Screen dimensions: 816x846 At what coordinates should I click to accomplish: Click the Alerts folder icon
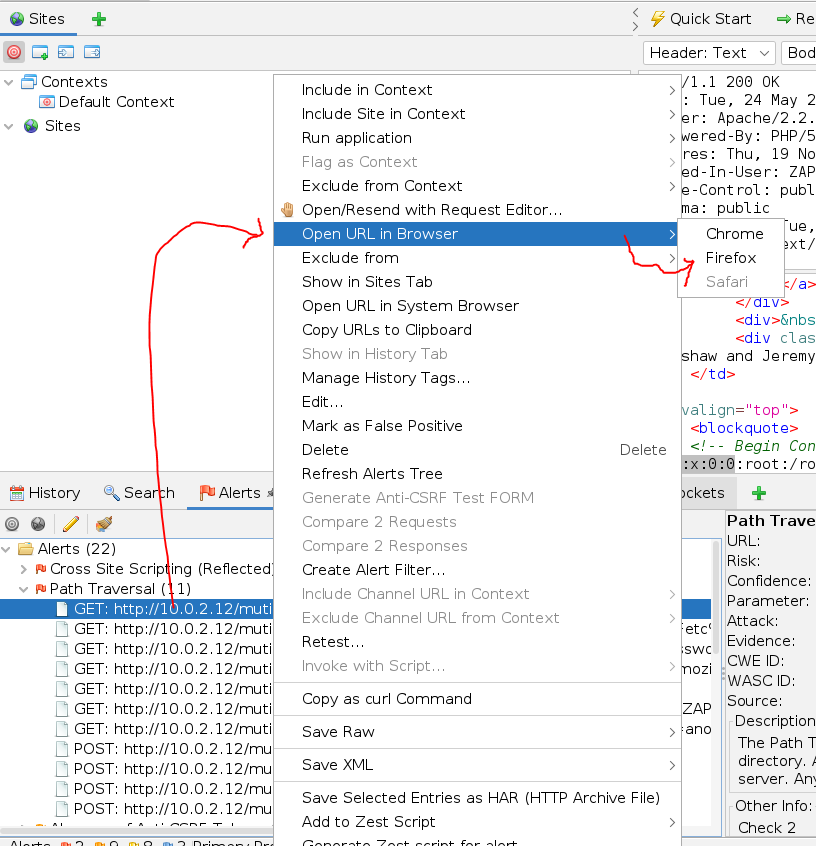pyautogui.click(x=26, y=549)
